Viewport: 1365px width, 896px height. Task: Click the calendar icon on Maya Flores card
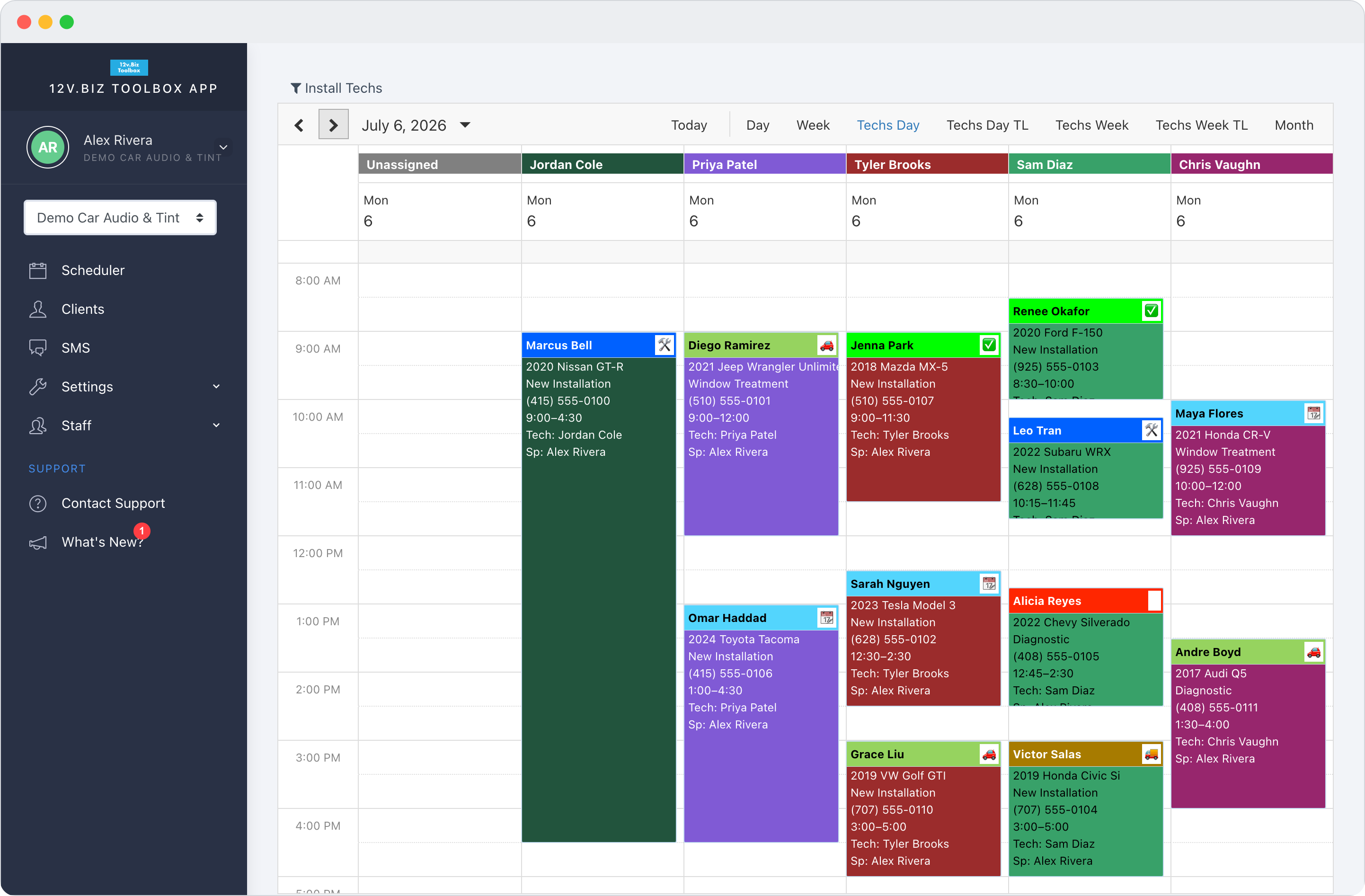pos(1313,413)
